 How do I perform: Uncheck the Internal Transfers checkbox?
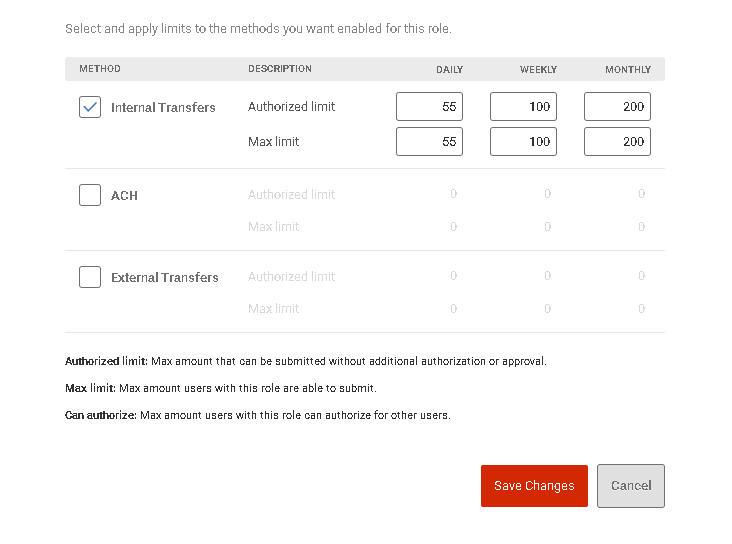click(90, 107)
